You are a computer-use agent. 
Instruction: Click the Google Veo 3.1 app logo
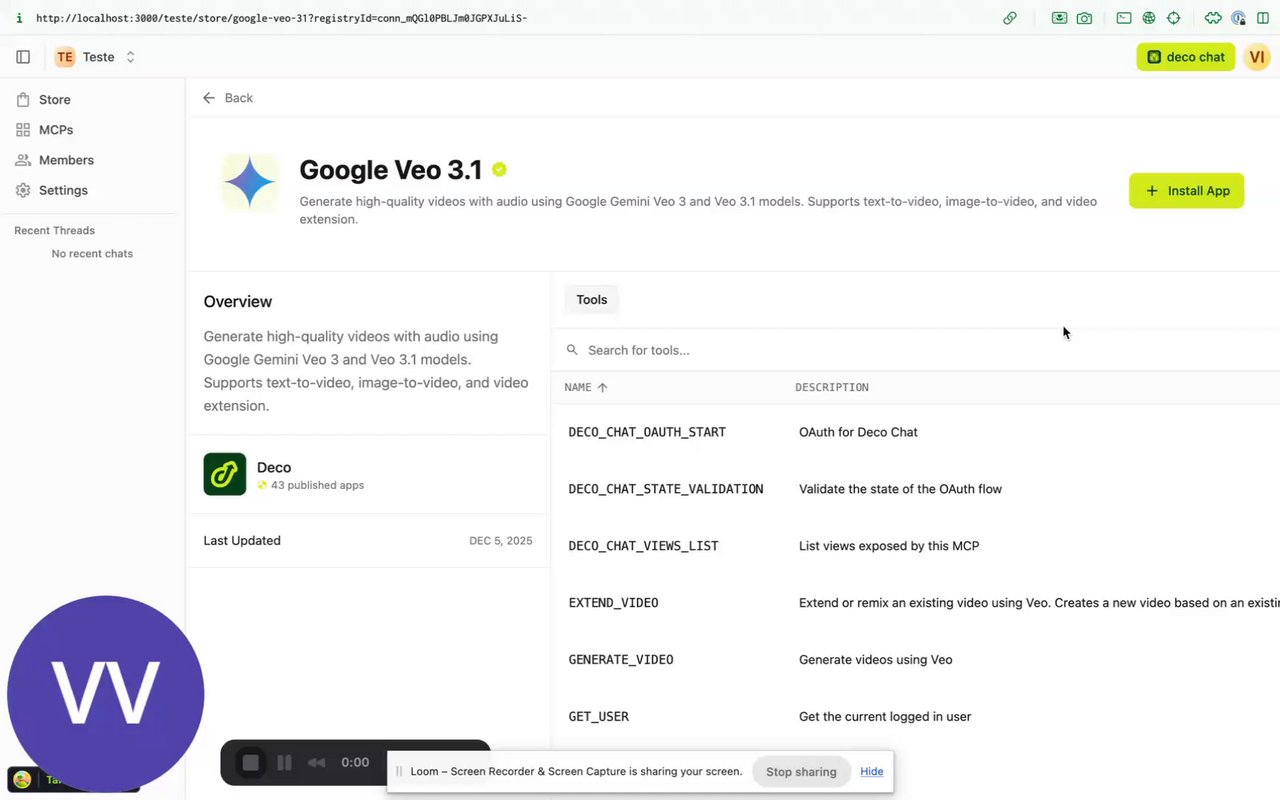click(x=250, y=183)
